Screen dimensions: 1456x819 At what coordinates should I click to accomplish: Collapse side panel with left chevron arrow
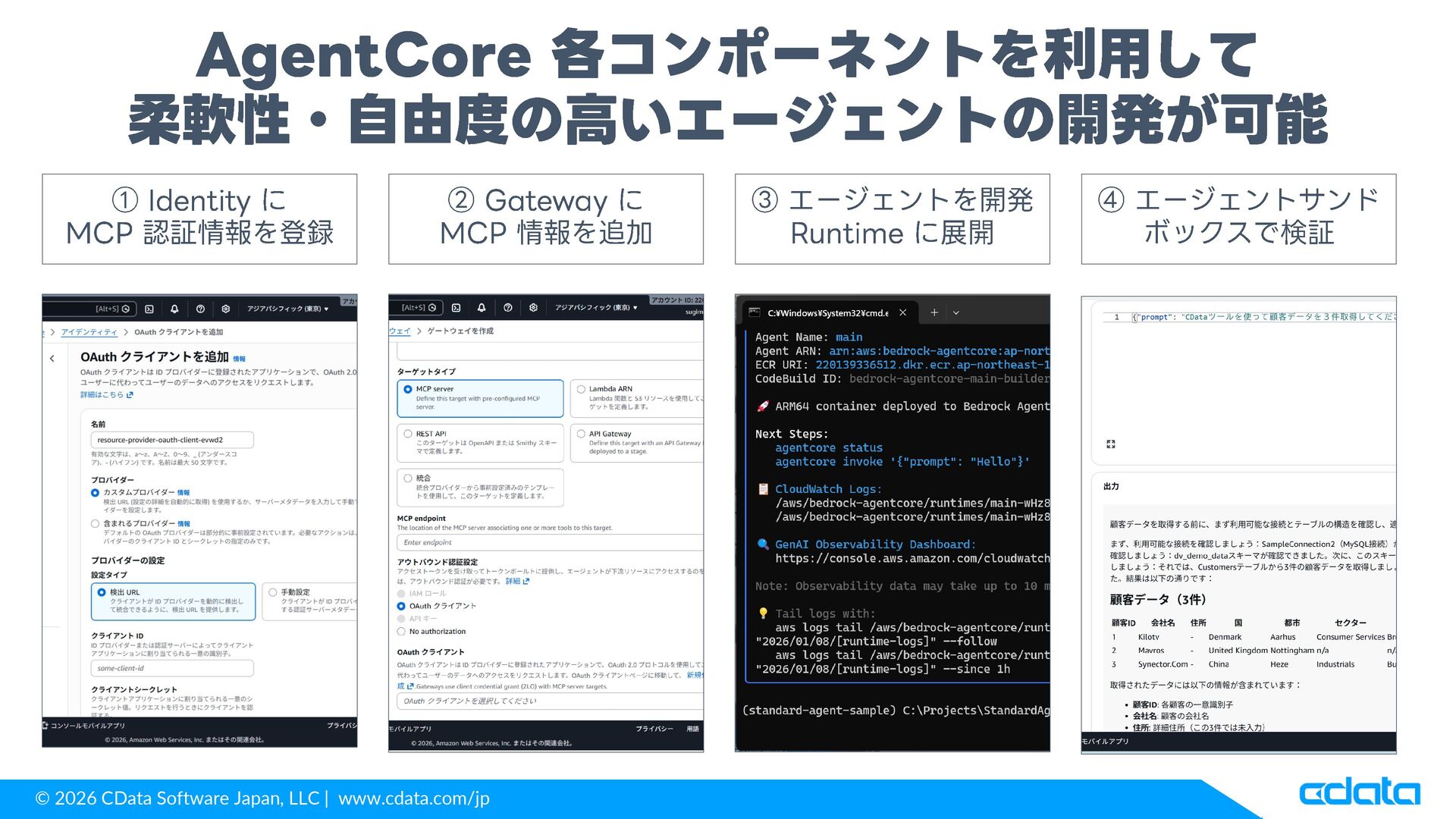pyautogui.click(x=52, y=359)
